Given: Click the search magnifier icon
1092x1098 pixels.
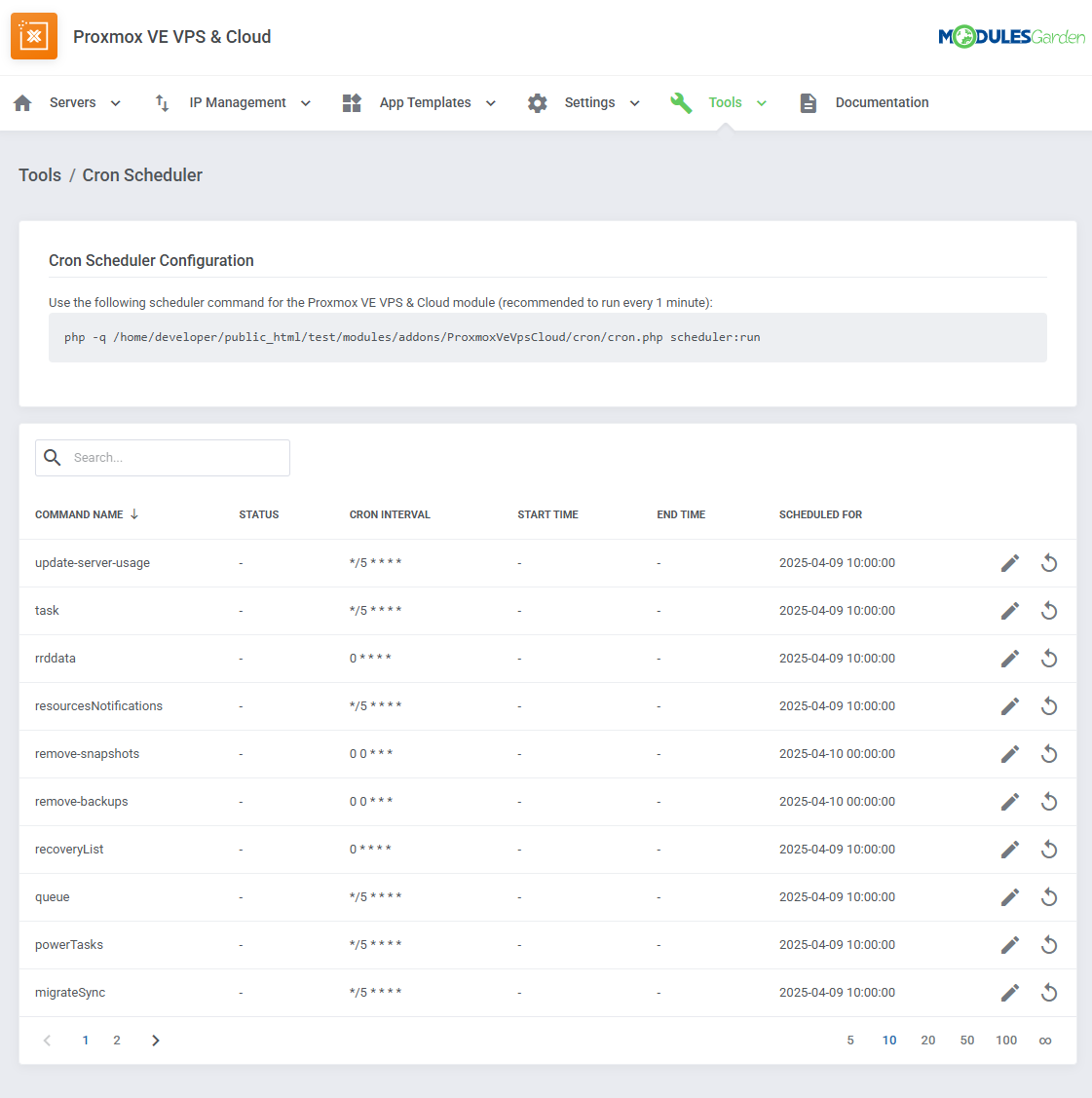Looking at the screenshot, I should pos(53,457).
